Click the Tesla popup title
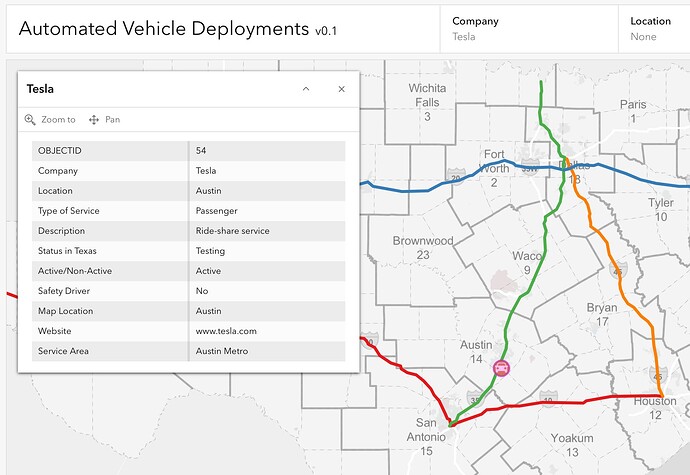Screen dimensions: 690x475 40,89
